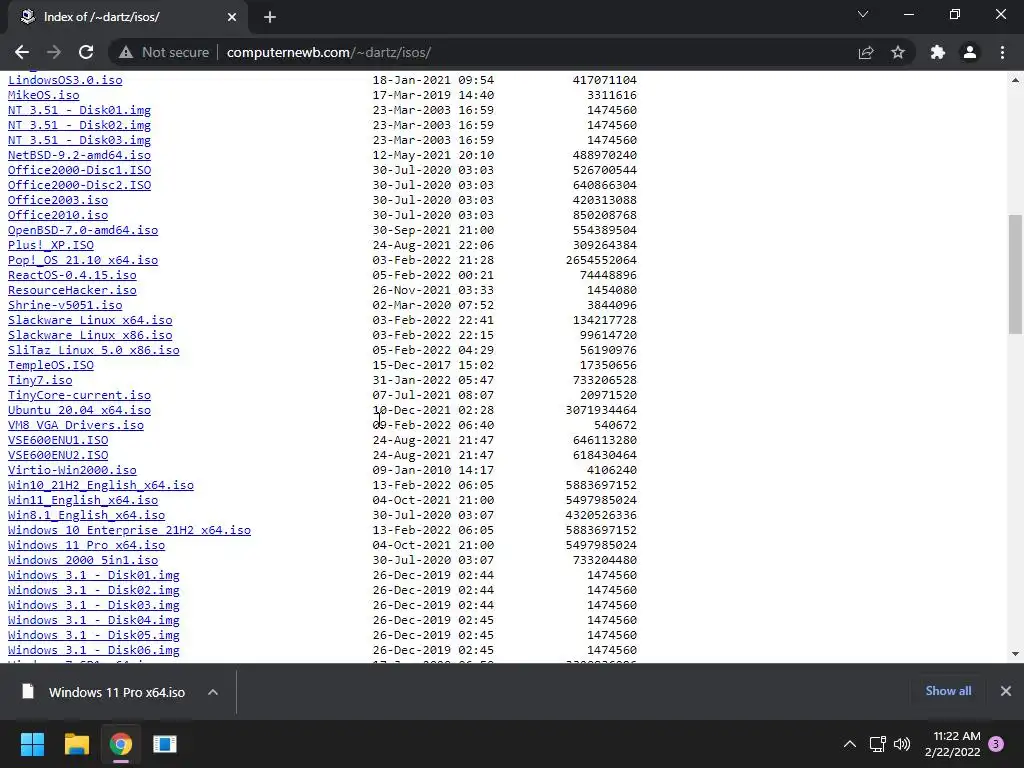This screenshot has height=768, width=1024.
Task: Click the Tiny7.iso link
Action: tap(40, 381)
